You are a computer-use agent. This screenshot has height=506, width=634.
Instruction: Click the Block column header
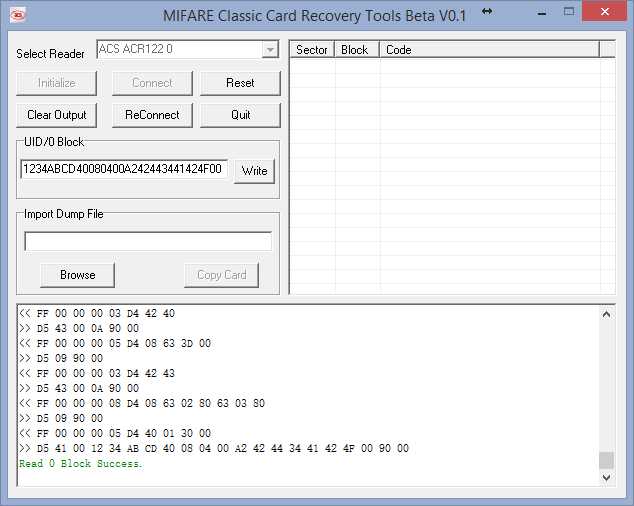(x=357, y=50)
